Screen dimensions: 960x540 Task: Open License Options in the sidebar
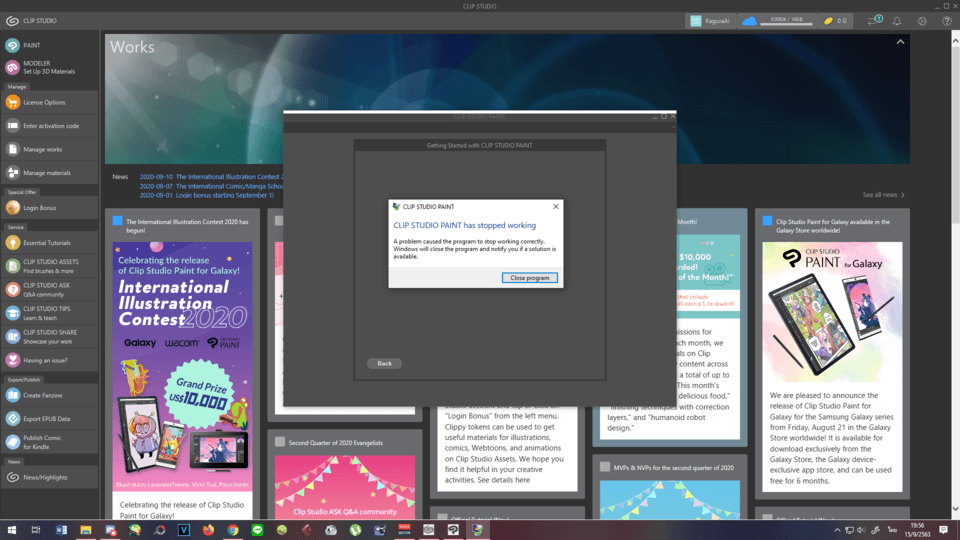49,102
